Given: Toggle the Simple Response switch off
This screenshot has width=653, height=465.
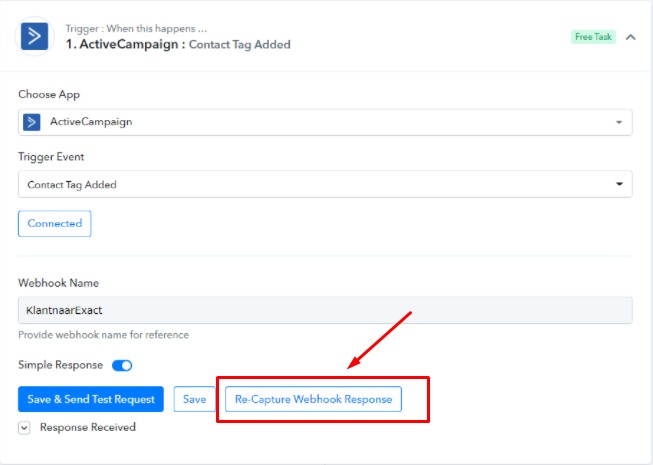Looking at the screenshot, I should (122, 366).
